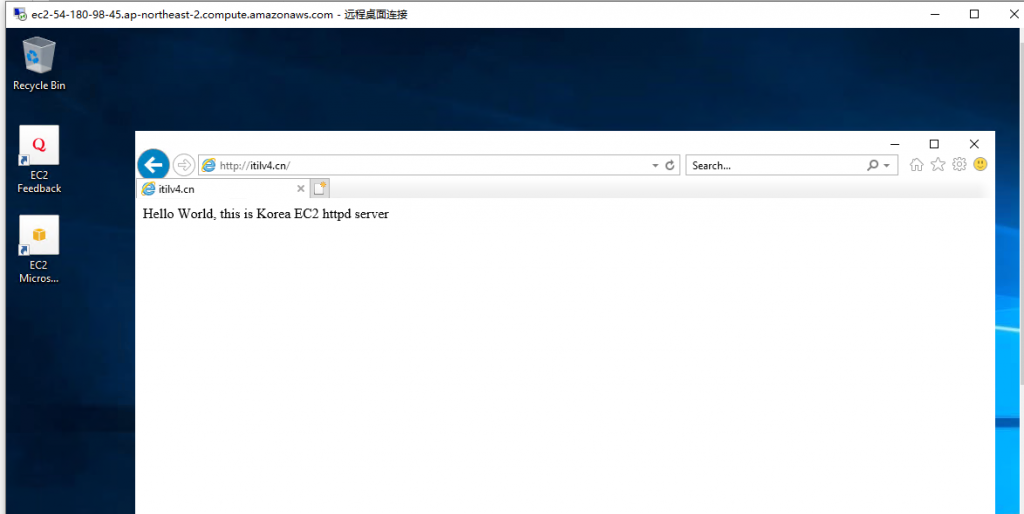Select the itilv4.cn browser tab
This screenshot has height=514, width=1024.
pyautogui.click(x=223, y=189)
